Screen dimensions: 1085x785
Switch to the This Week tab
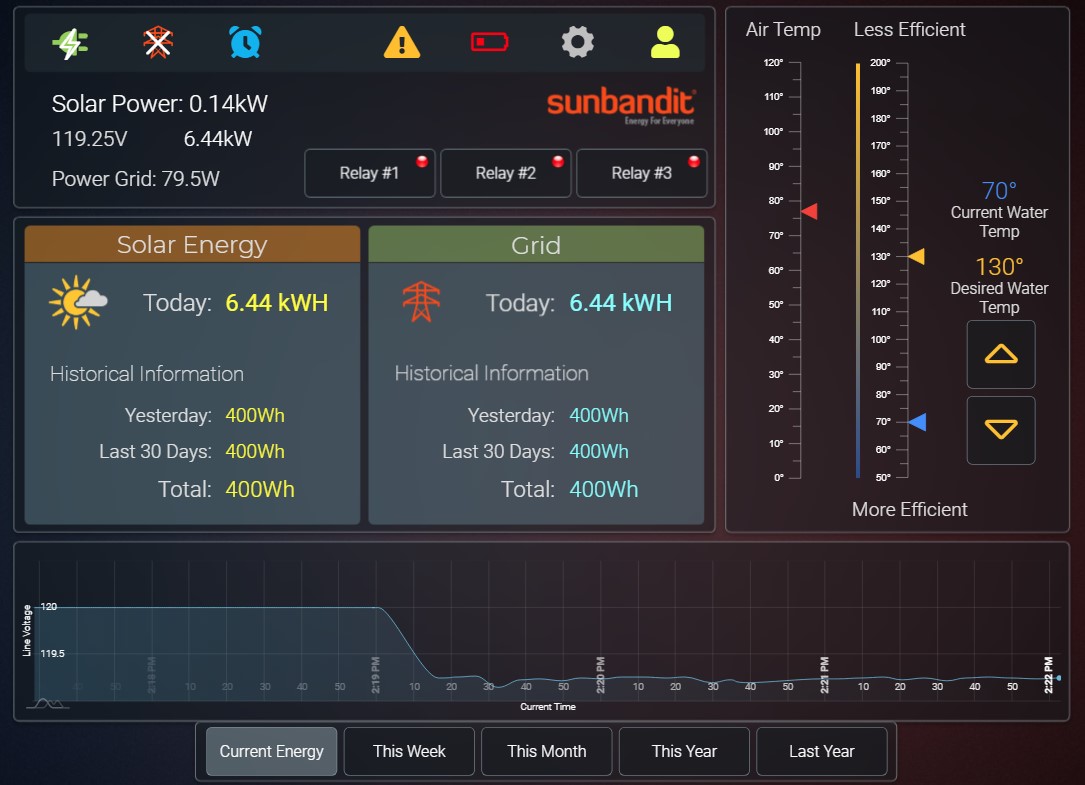(409, 751)
